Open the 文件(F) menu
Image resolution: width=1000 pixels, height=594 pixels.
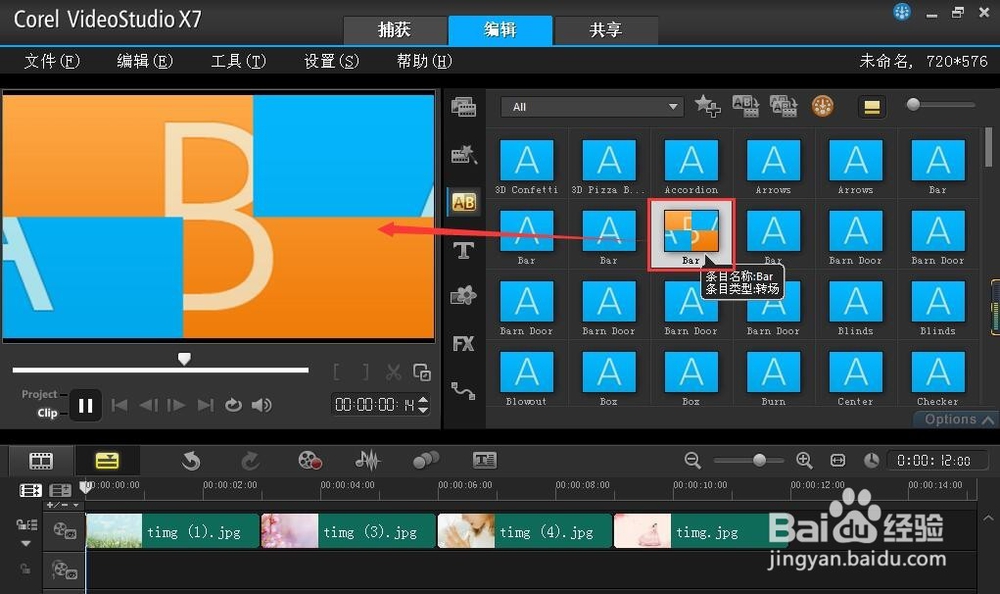pos(52,61)
